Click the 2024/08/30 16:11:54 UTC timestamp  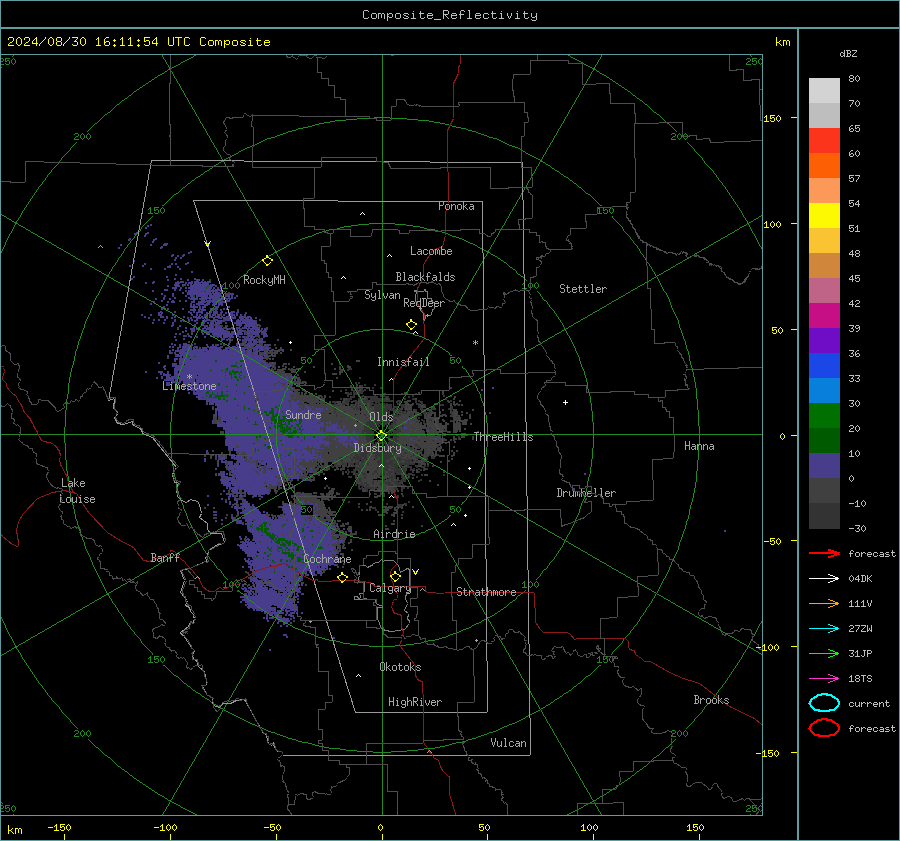click(138, 42)
